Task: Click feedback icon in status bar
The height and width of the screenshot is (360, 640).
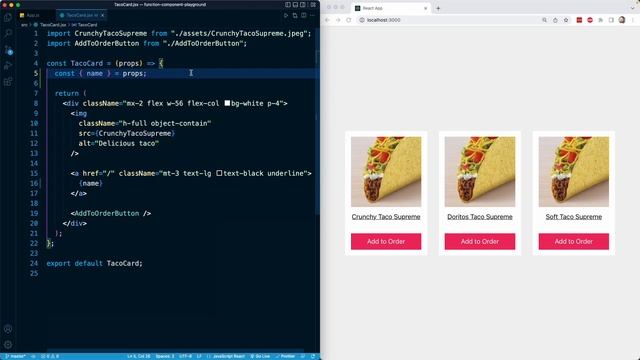Action: [303, 356]
